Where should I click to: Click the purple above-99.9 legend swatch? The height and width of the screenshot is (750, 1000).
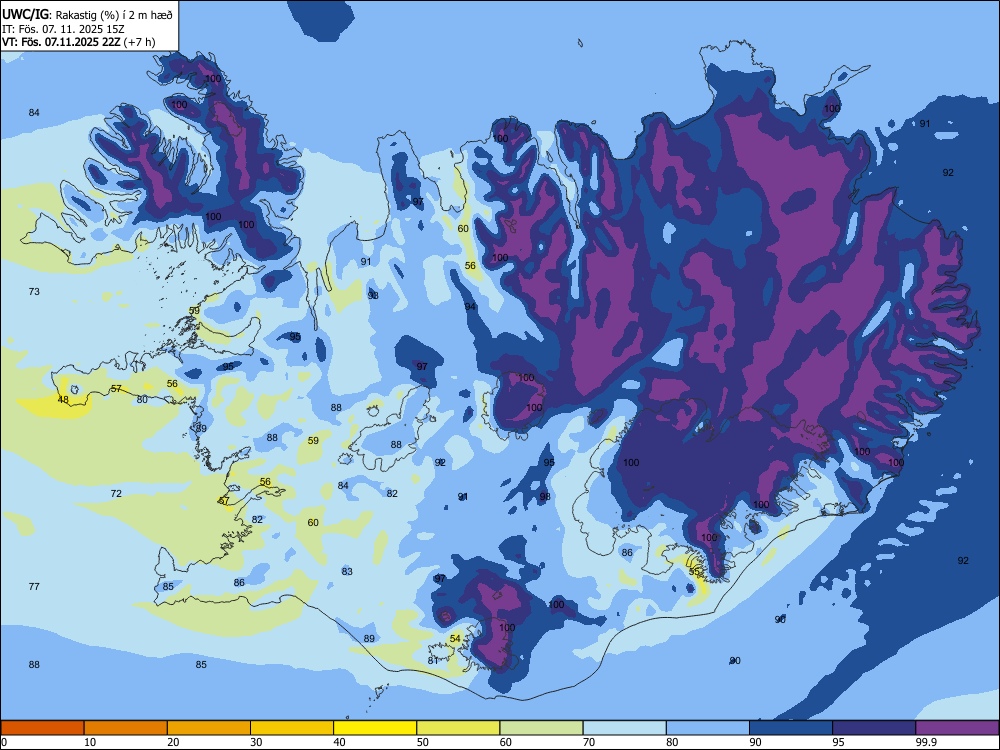957,728
